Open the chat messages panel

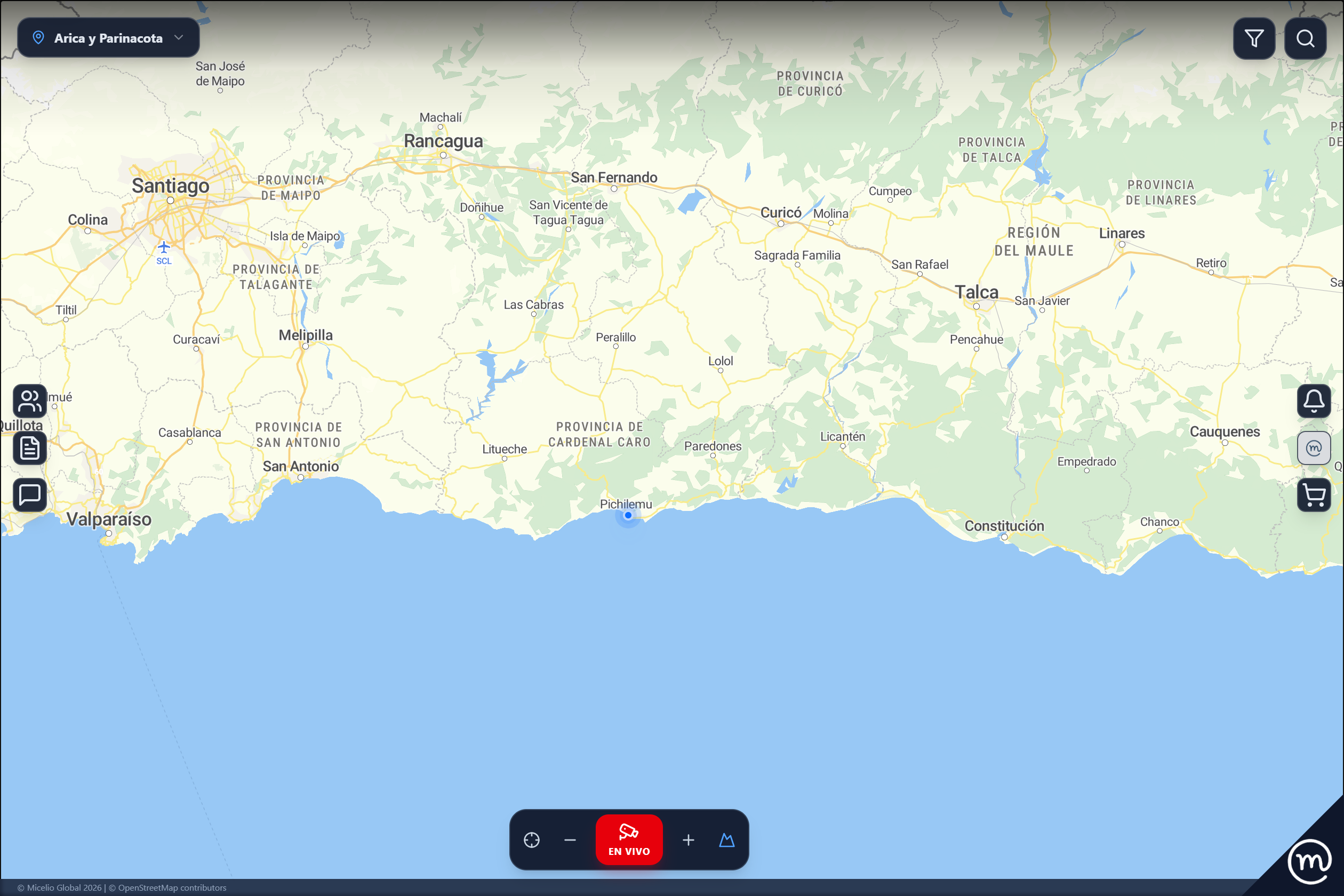(x=29, y=495)
